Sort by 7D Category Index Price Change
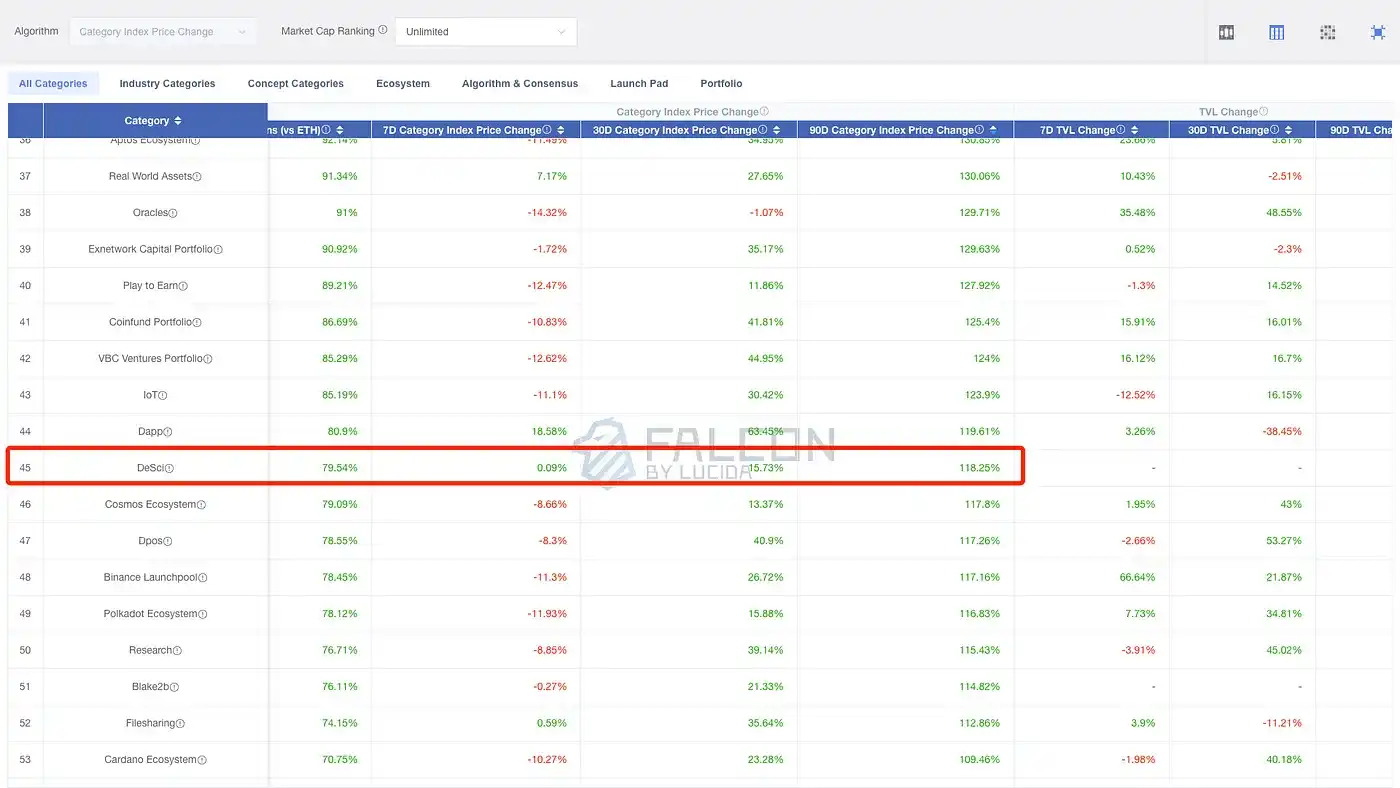Image resolution: width=1400 pixels, height=788 pixels. [561, 130]
